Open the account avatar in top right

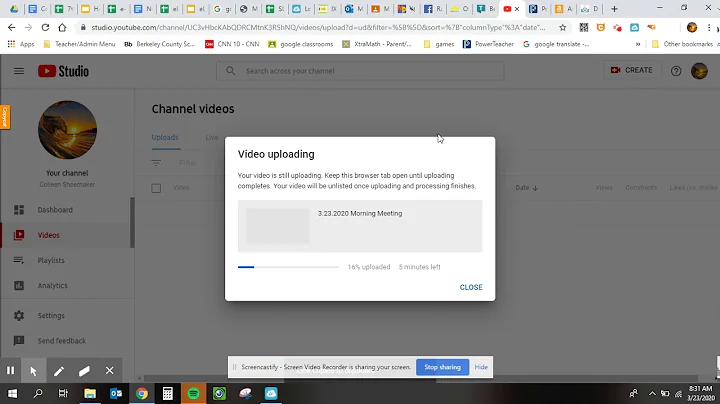[x=699, y=71]
